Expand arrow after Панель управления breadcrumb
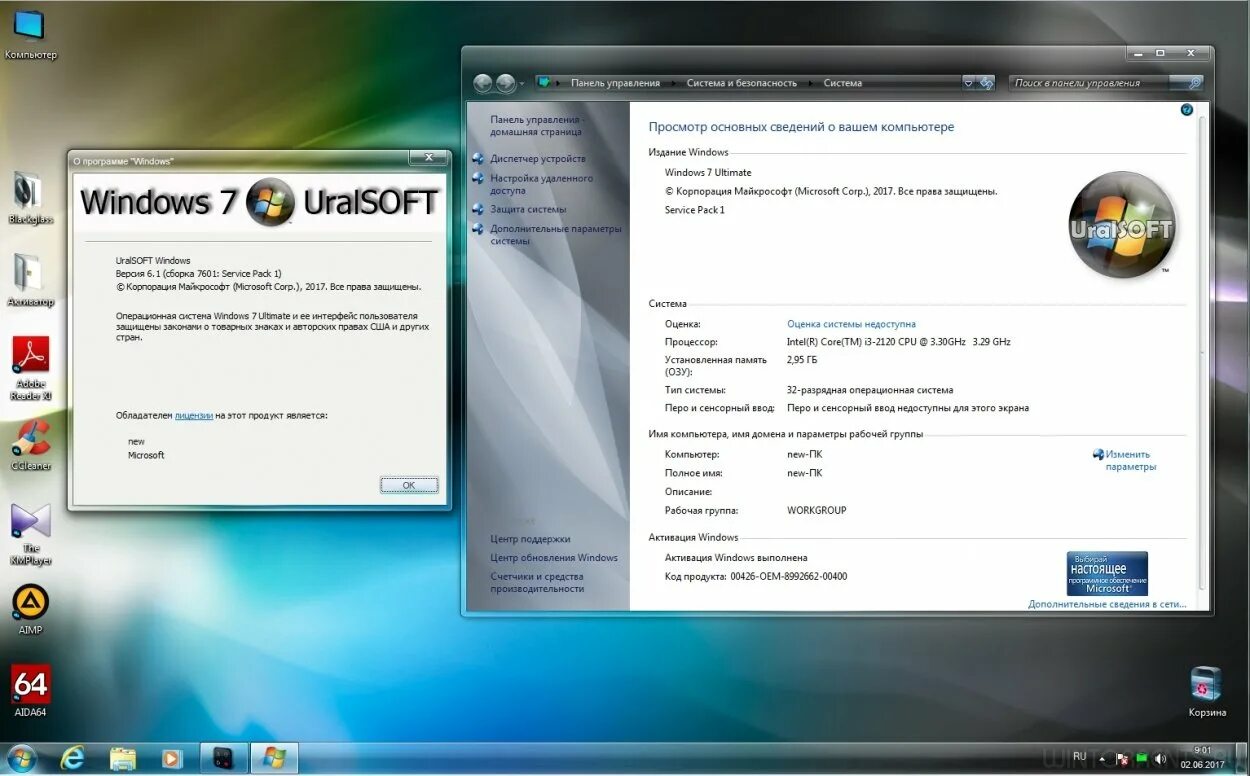Viewport: 1250px width, 776px height. tap(673, 83)
